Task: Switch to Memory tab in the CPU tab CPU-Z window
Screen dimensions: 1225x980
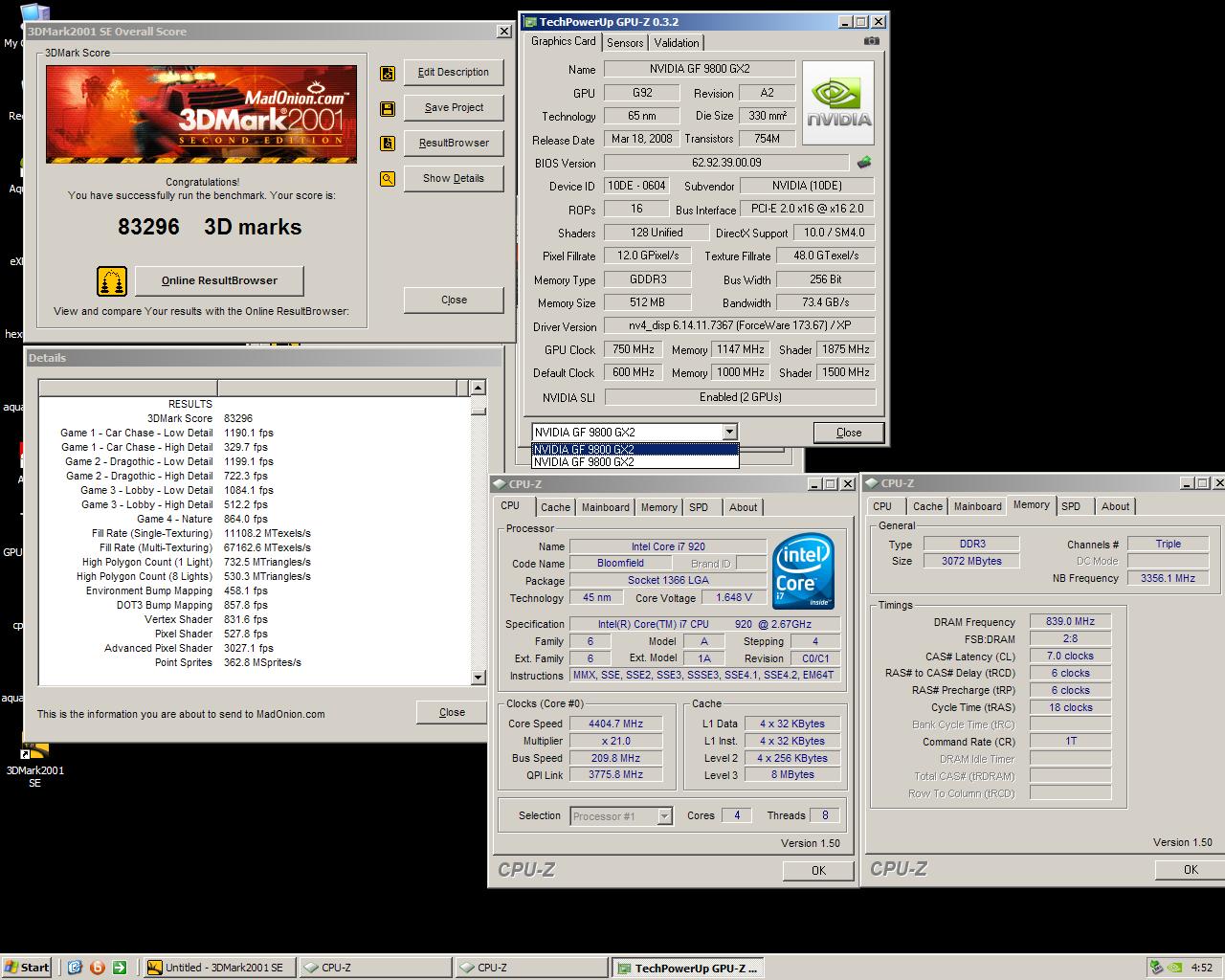Action: 658,507
